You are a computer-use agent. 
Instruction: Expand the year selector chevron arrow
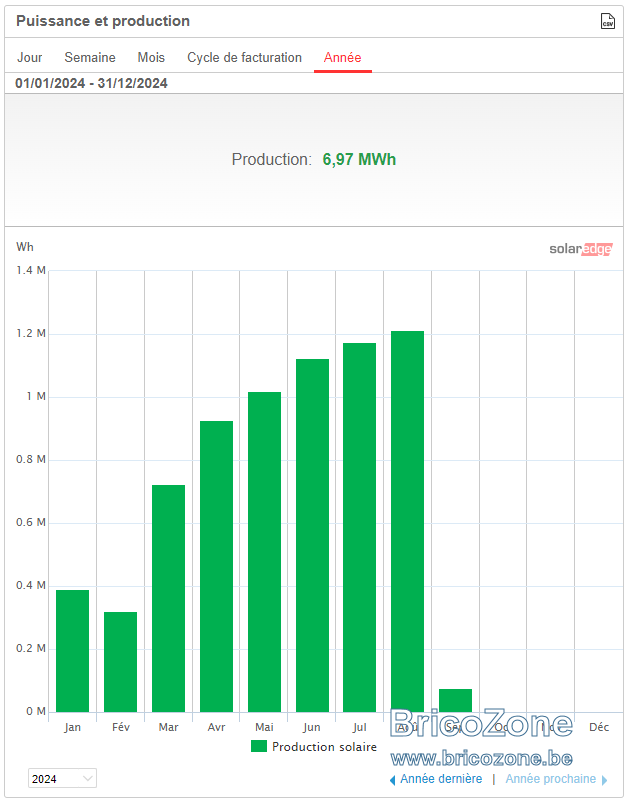(x=87, y=778)
